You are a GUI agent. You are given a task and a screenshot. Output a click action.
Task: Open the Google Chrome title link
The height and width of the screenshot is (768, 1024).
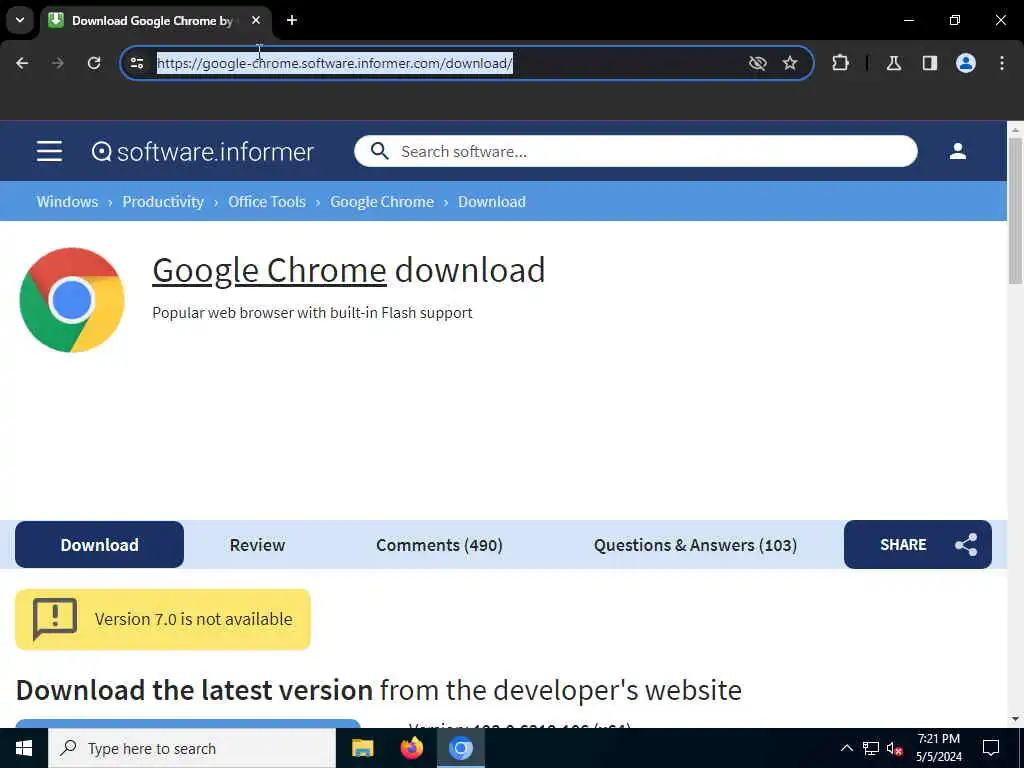coord(269,270)
